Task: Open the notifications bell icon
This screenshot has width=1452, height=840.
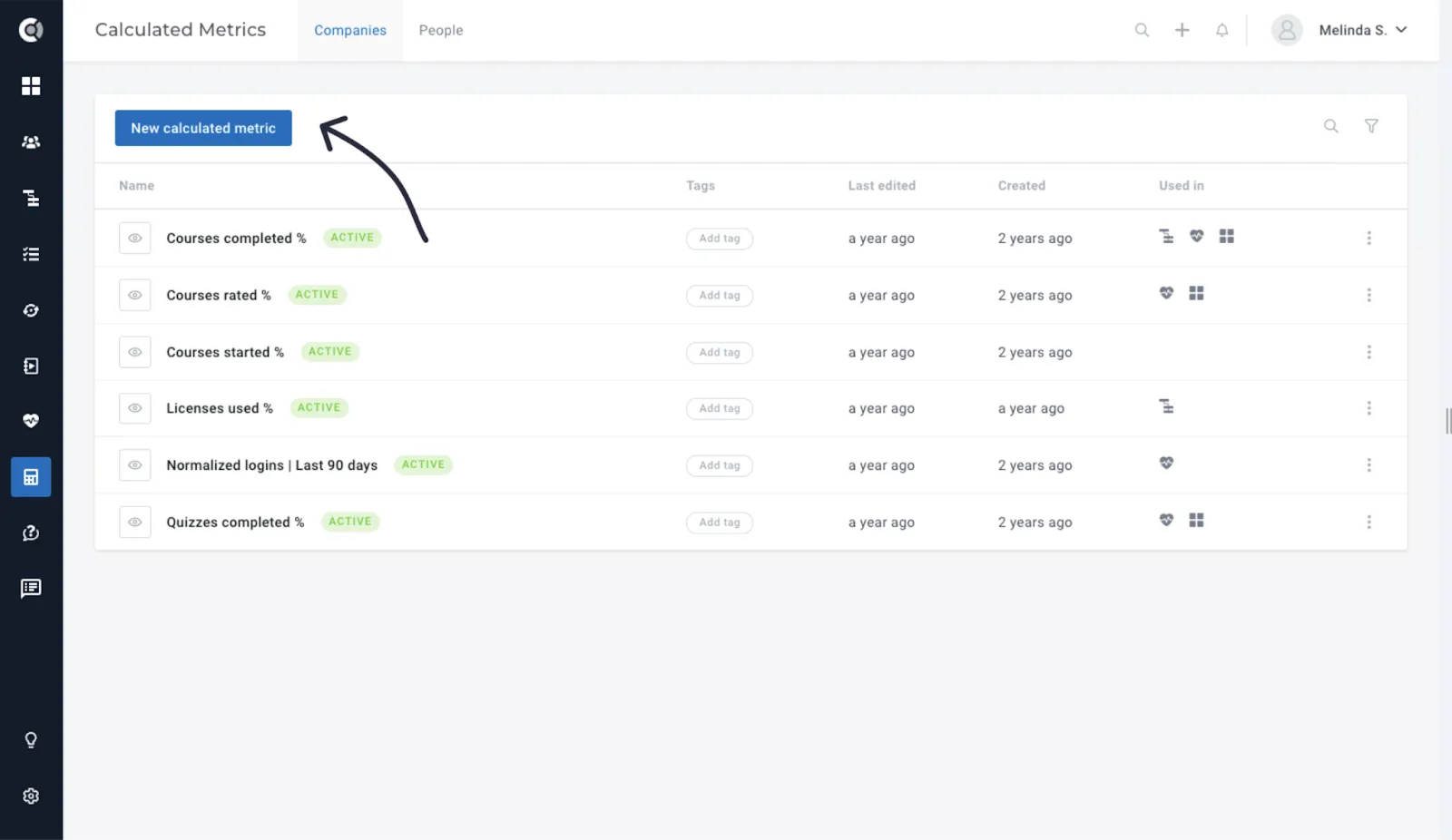Action: tap(1222, 30)
